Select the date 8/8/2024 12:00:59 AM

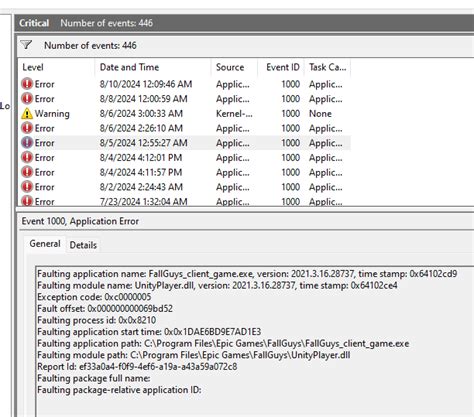coord(143,99)
